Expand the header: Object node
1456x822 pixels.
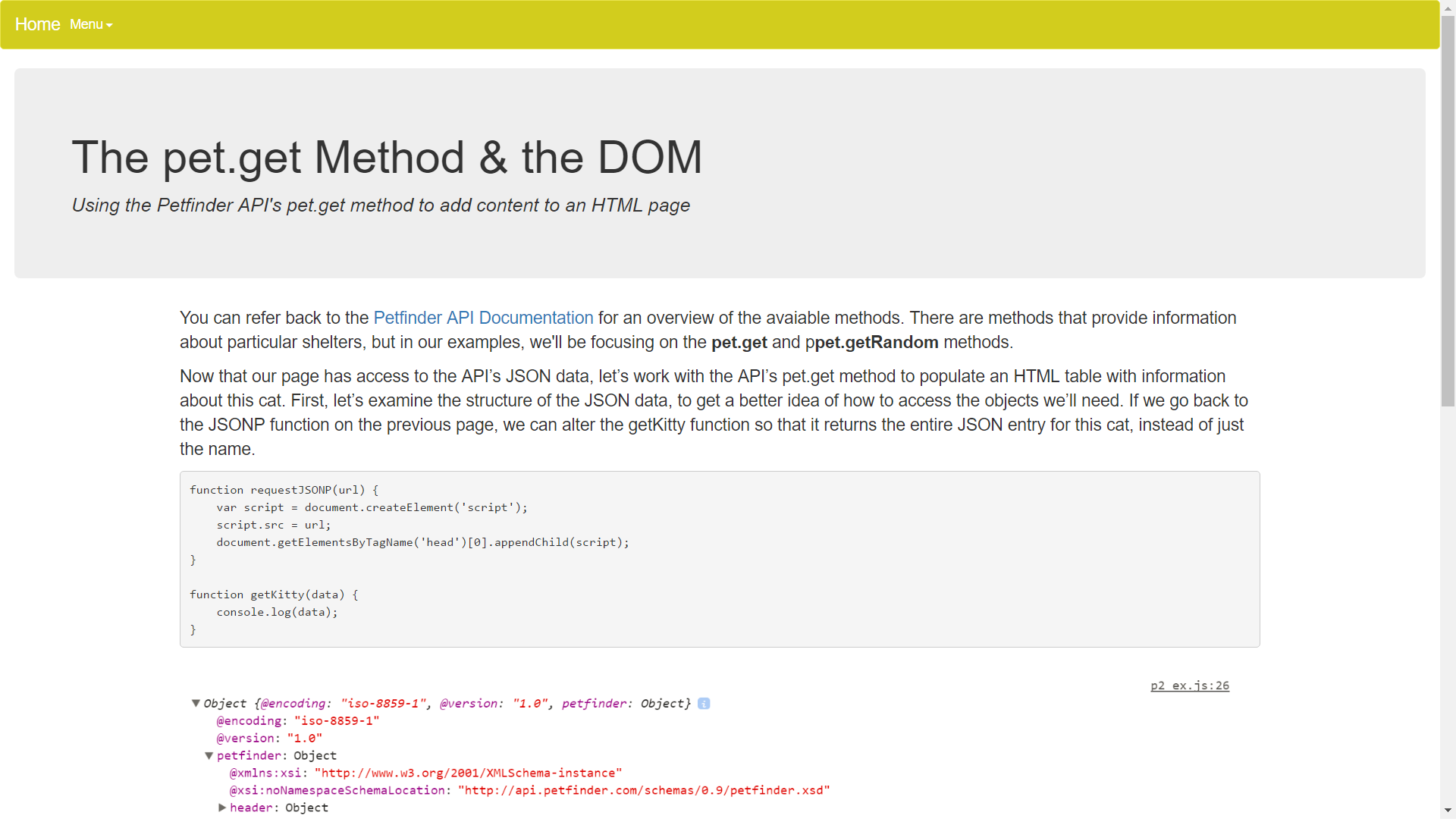click(x=222, y=808)
